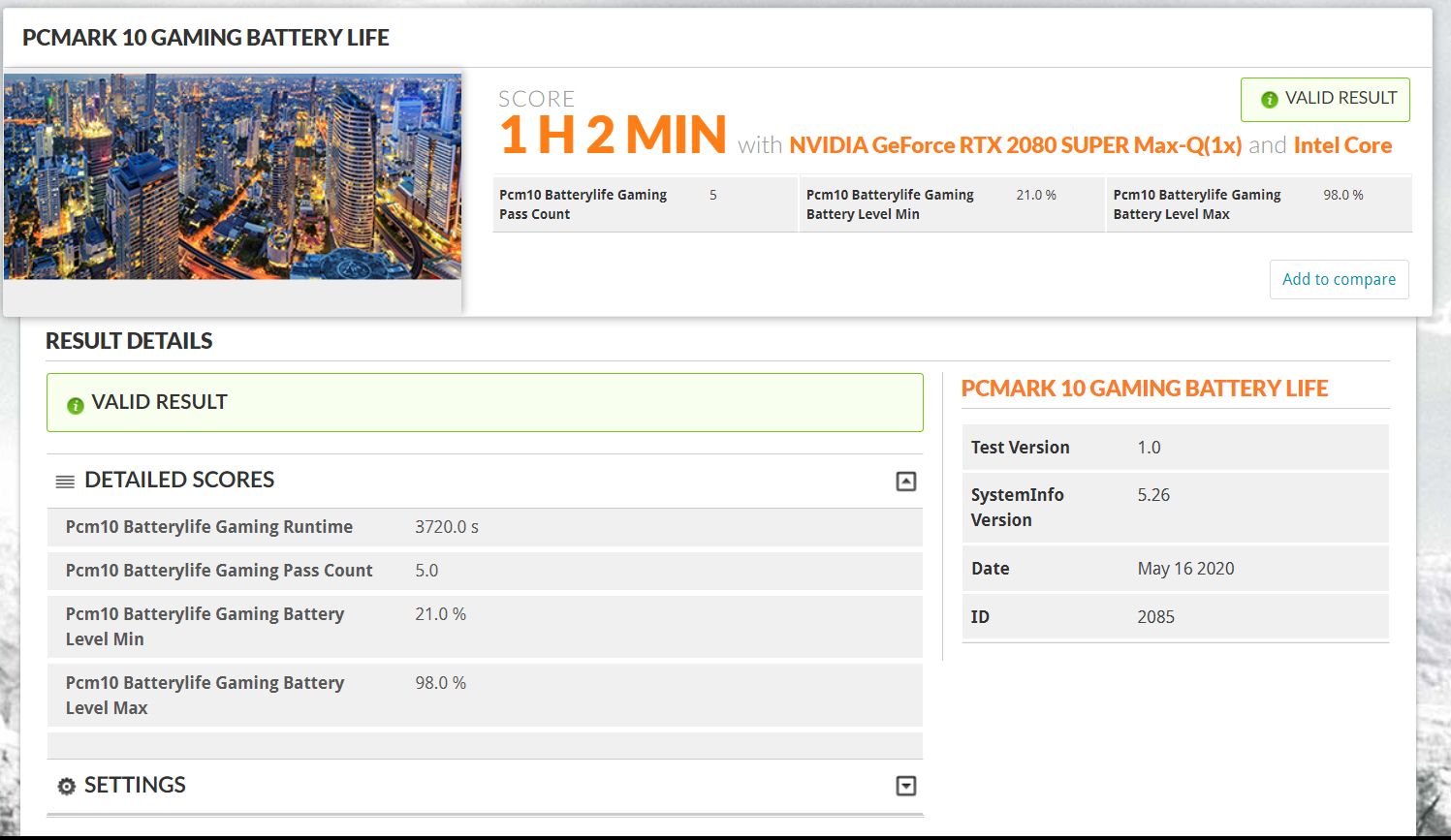Click the Date label
The image size is (1451, 840).
pyautogui.click(x=991, y=569)
